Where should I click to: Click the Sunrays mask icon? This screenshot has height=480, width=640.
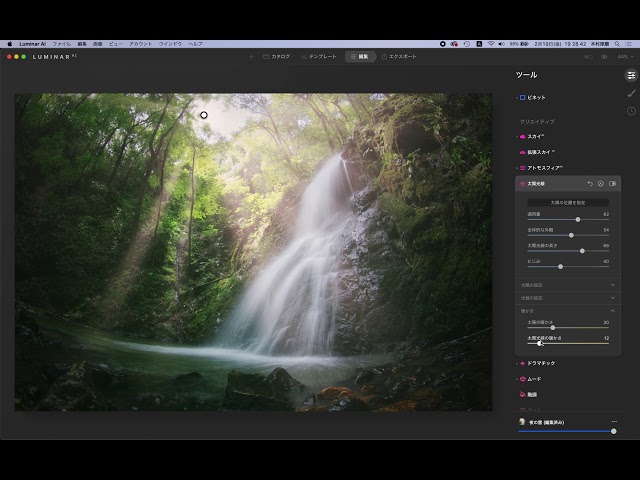[601, 184]
